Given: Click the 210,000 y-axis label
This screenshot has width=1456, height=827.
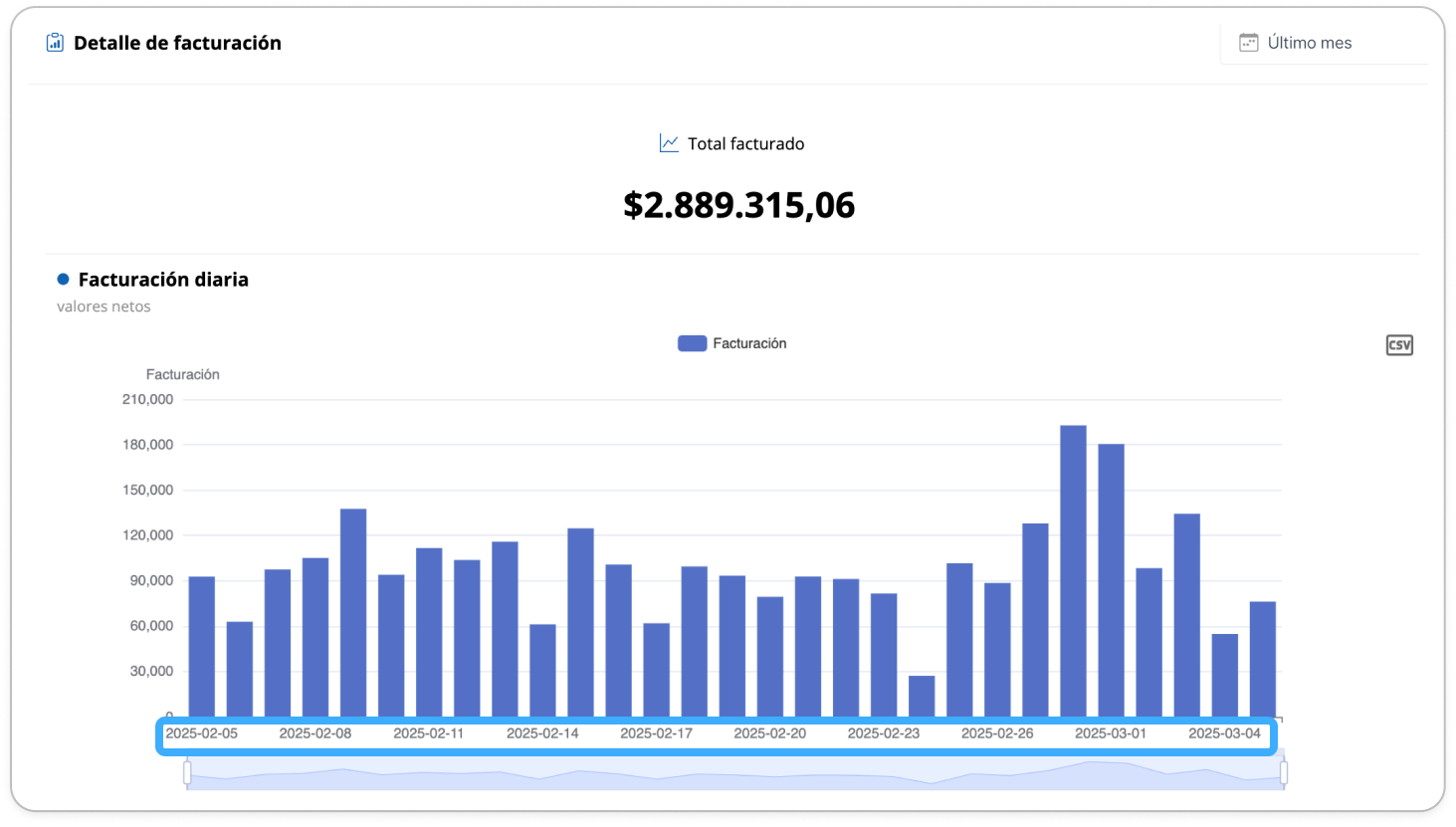Looking at the screenshot, I should point(147,399).
